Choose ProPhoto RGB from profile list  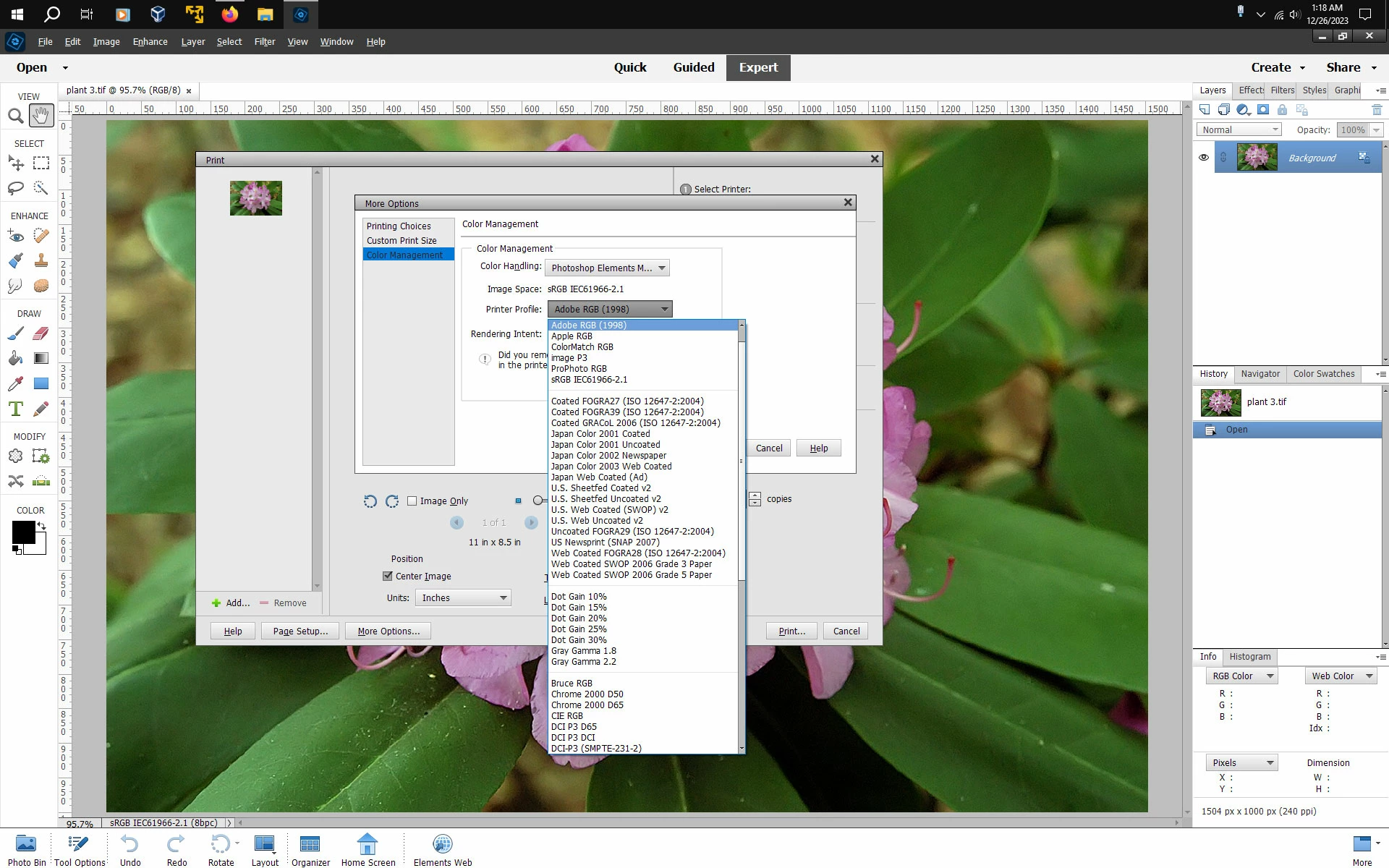click(579, 369)
